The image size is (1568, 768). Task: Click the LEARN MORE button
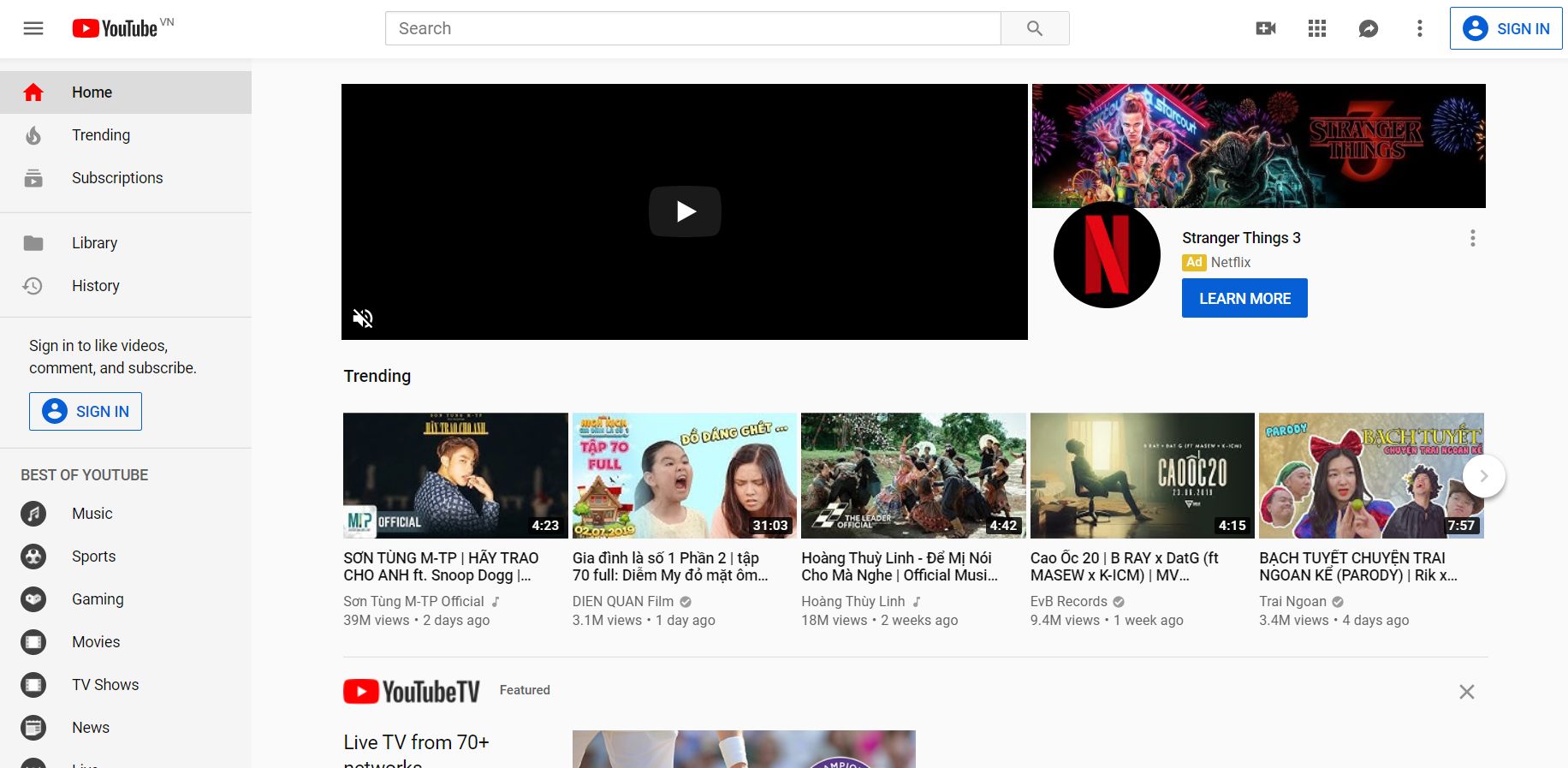(1244, 298)
